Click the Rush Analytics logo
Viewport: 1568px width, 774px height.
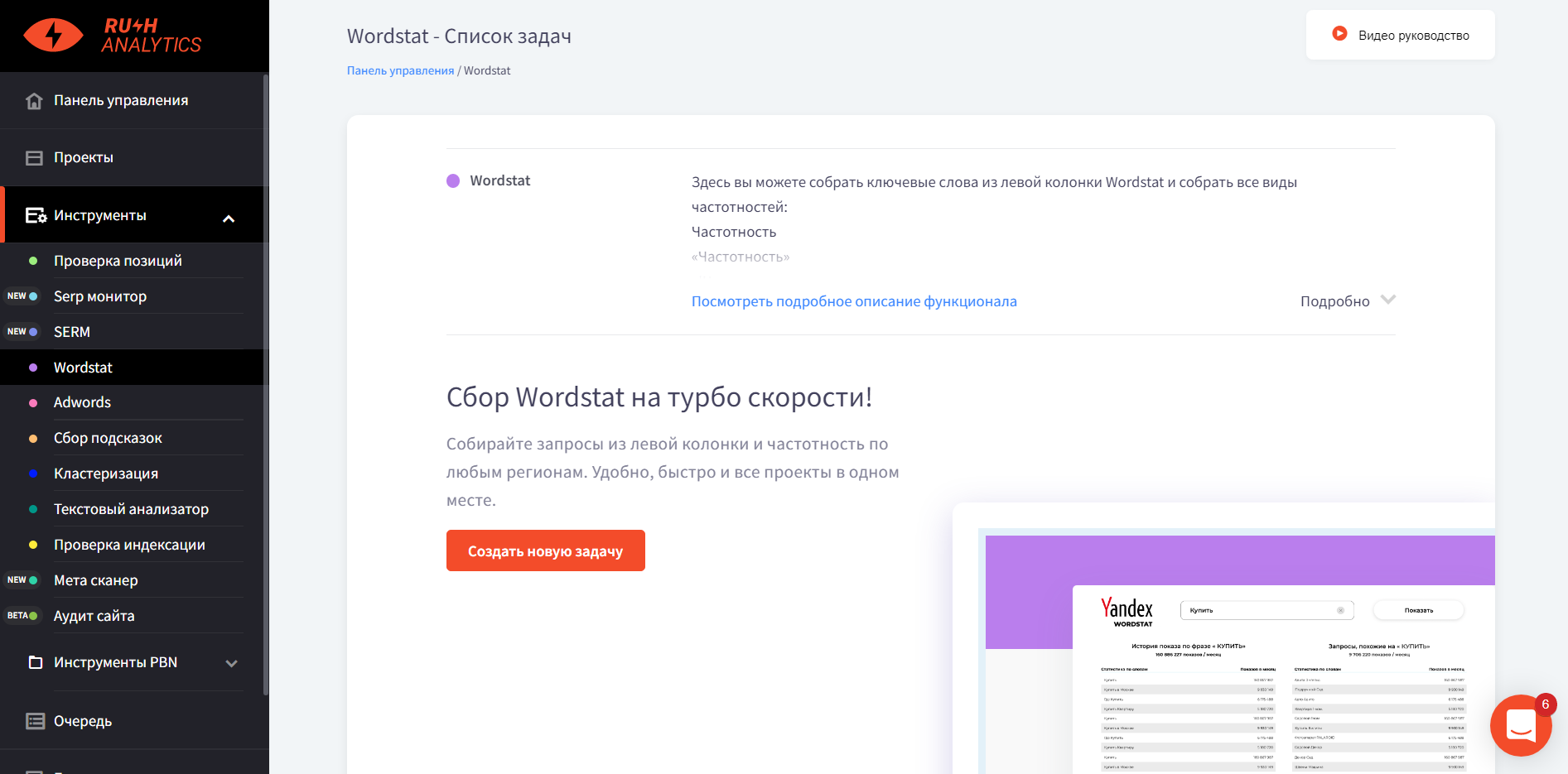point(112,36)
